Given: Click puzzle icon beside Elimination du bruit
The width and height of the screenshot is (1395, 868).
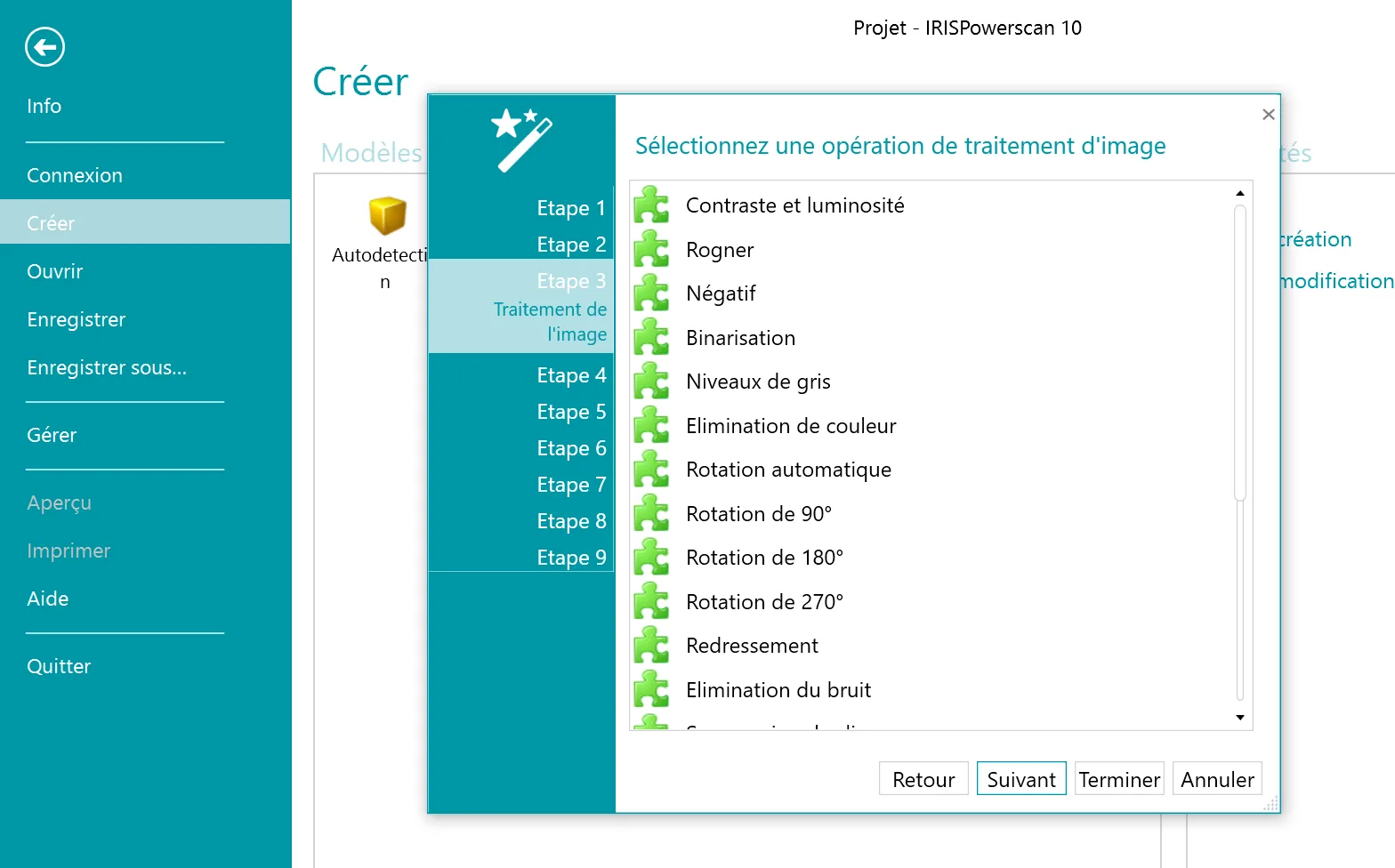Looking at the screenshot, I should point(651,690).
